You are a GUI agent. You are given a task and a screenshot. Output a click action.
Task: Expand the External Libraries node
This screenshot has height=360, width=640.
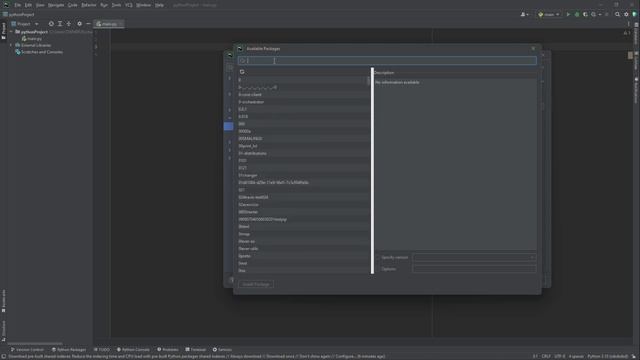(x=11, y=45)
